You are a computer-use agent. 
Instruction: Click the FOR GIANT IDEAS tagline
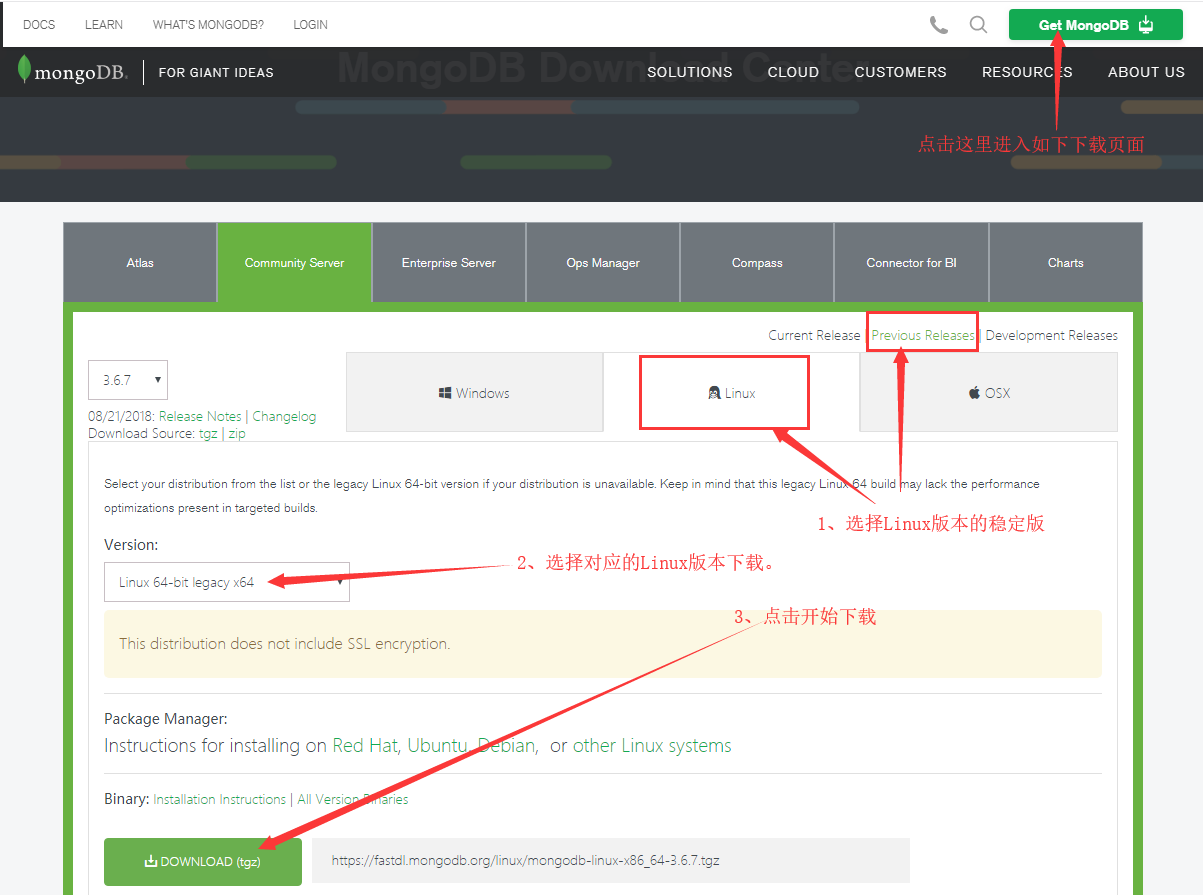[216, 72]
